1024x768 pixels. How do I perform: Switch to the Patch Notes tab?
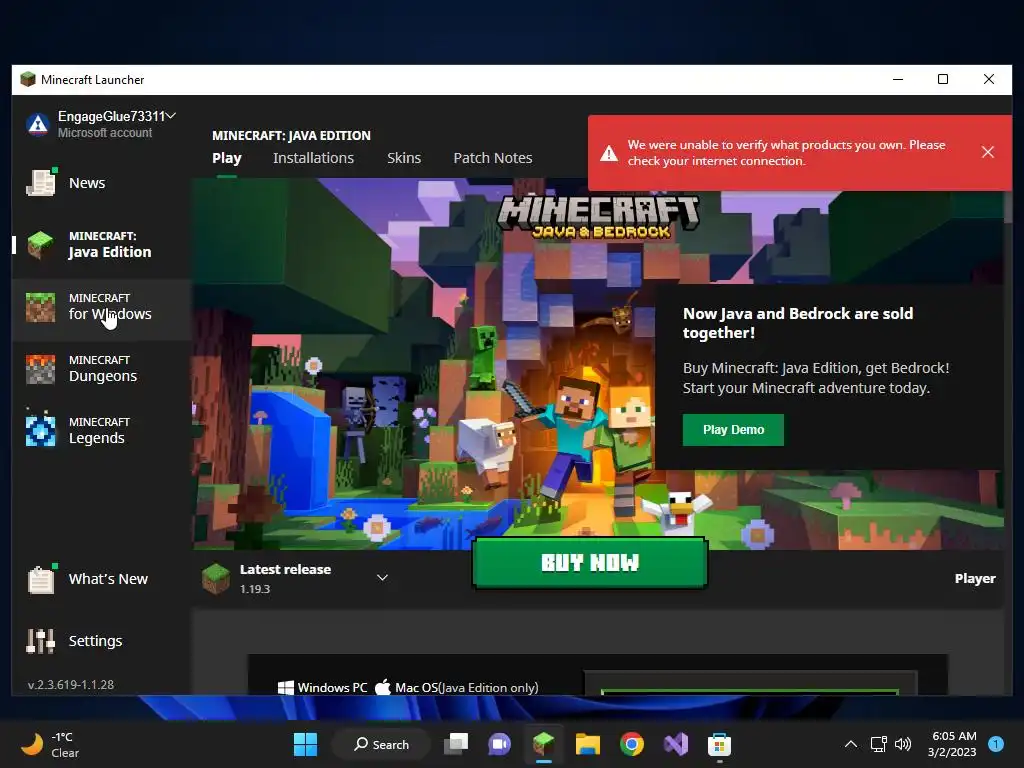[492, 158]
